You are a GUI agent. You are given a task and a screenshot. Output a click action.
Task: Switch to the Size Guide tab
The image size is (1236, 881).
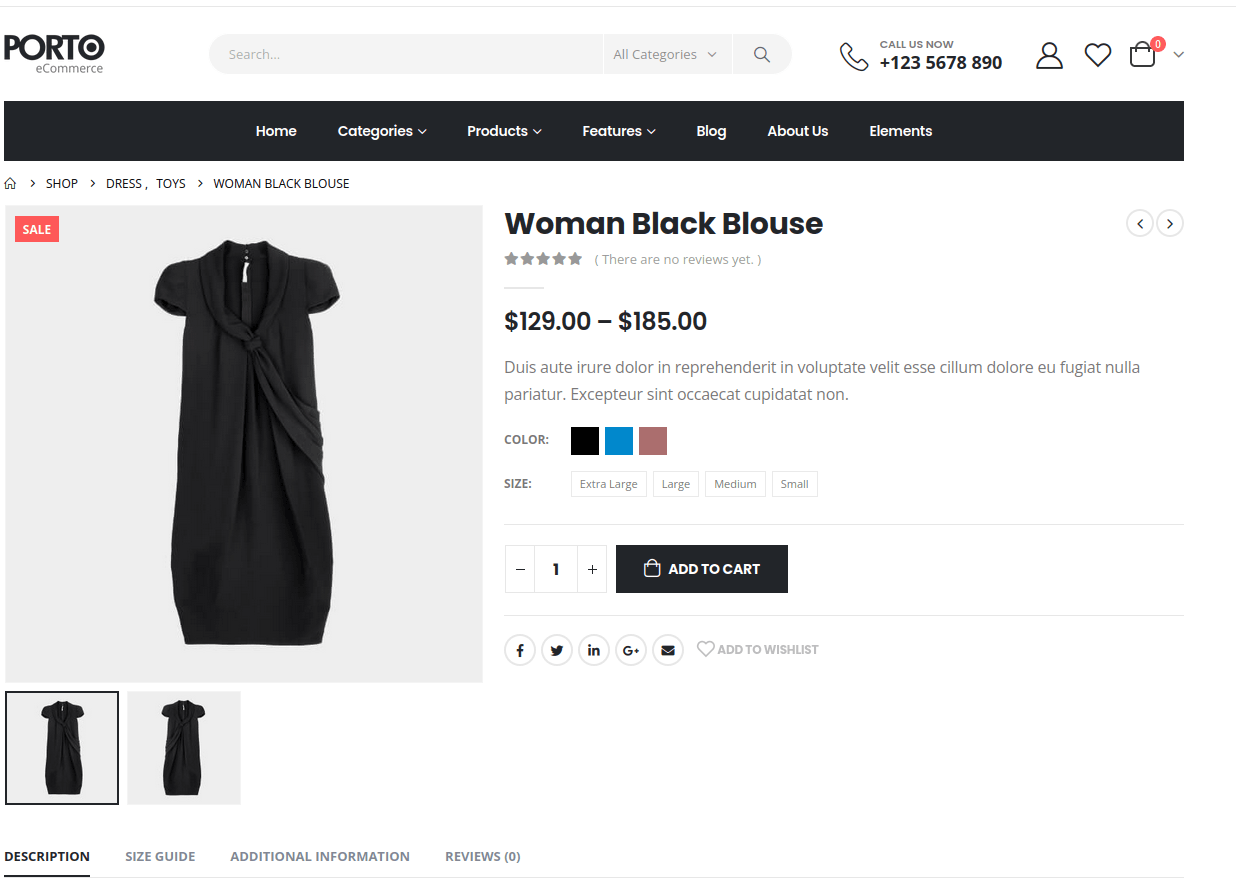(x=160, y=856)
